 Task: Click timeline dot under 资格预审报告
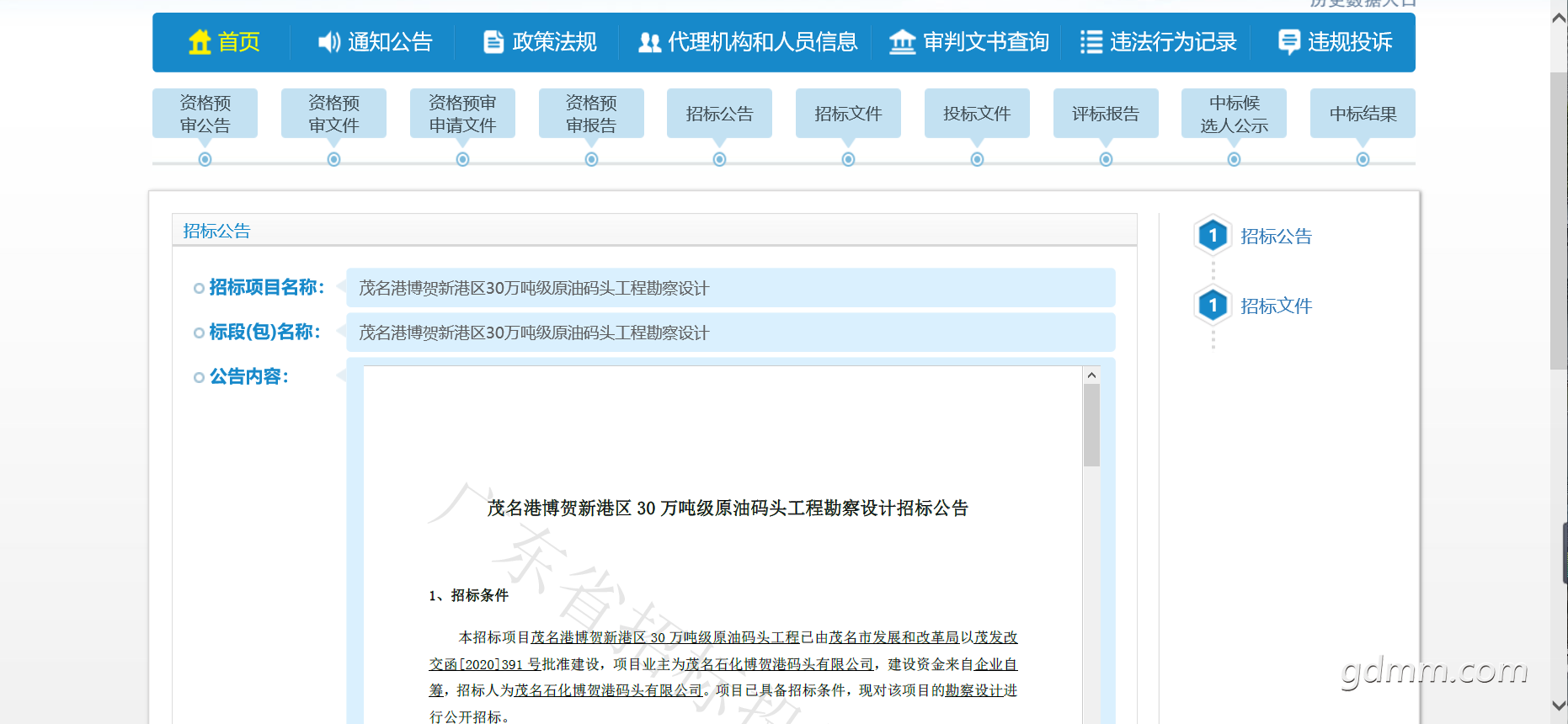[591, 159]
